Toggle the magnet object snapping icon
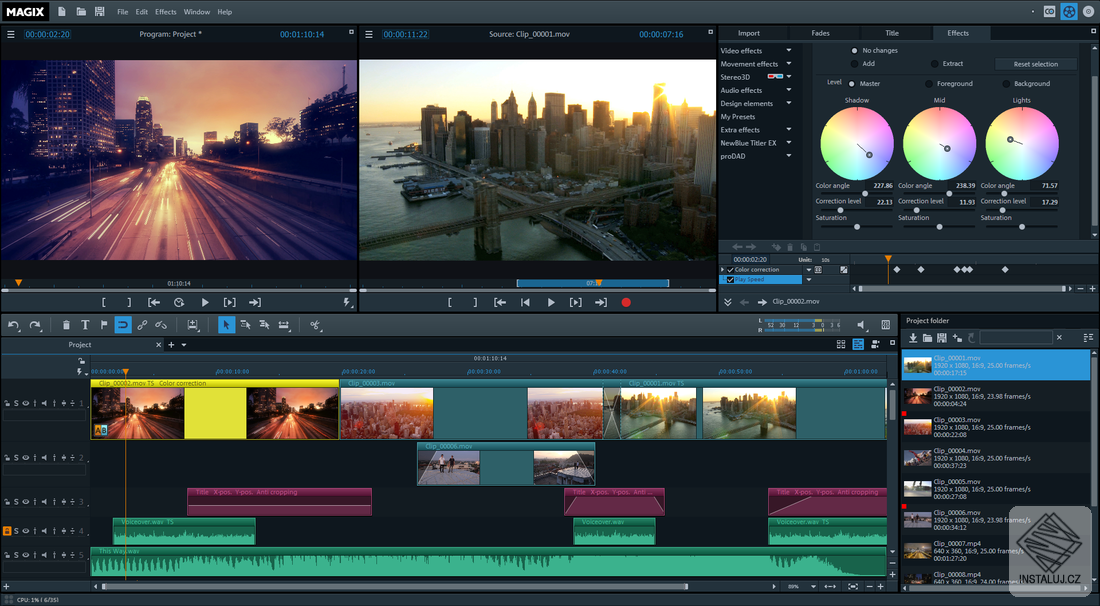 123,325
